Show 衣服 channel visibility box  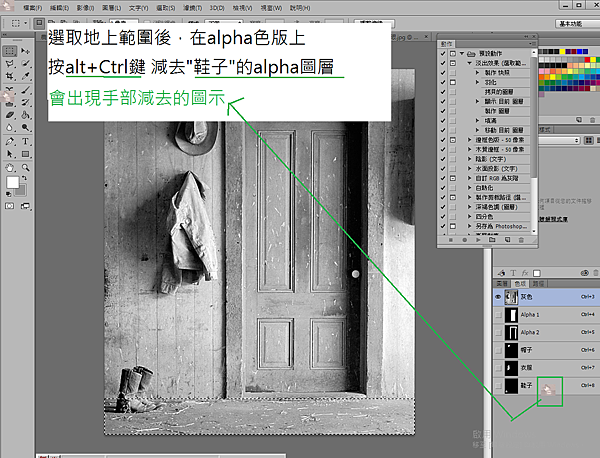498,368
